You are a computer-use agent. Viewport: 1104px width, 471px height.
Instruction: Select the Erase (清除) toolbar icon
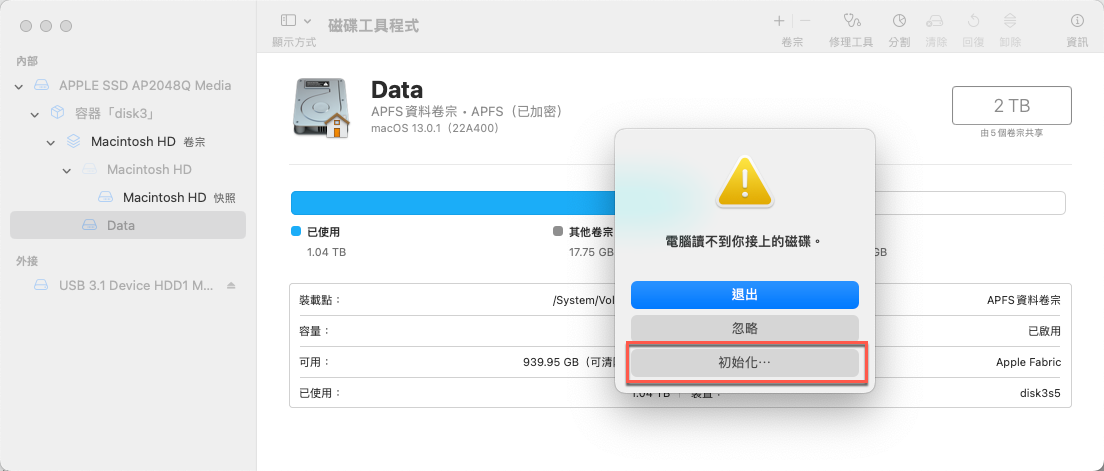pos(936,30)
